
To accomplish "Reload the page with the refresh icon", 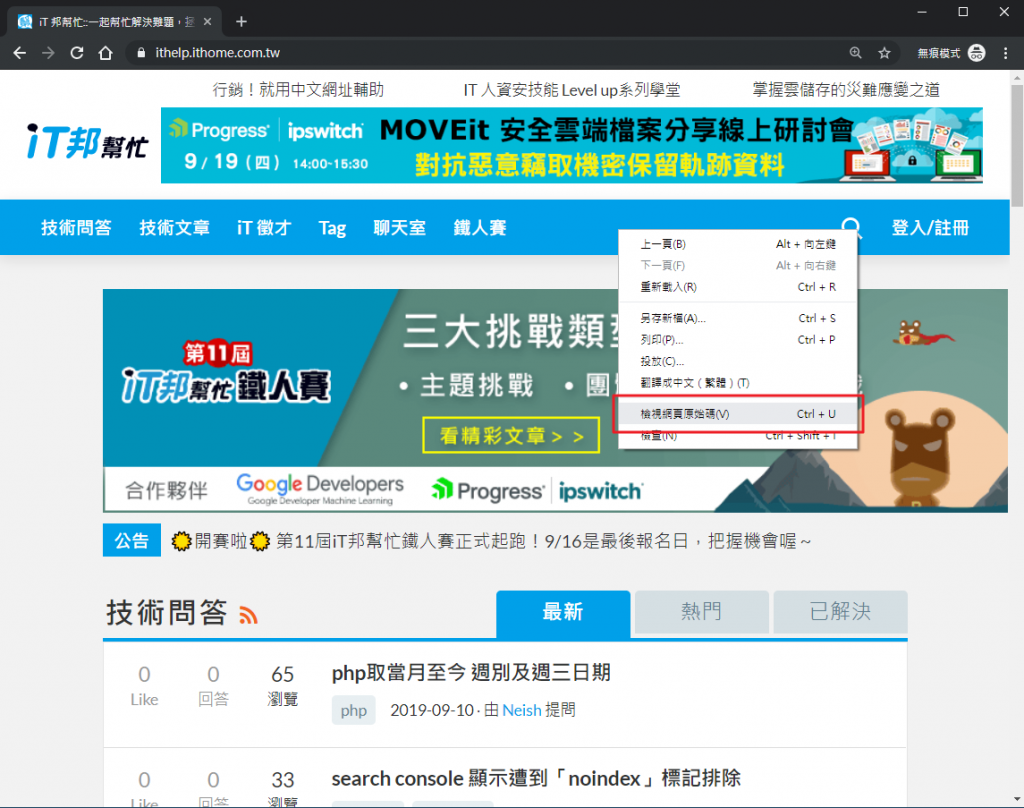I will click(x=77, y=53).
